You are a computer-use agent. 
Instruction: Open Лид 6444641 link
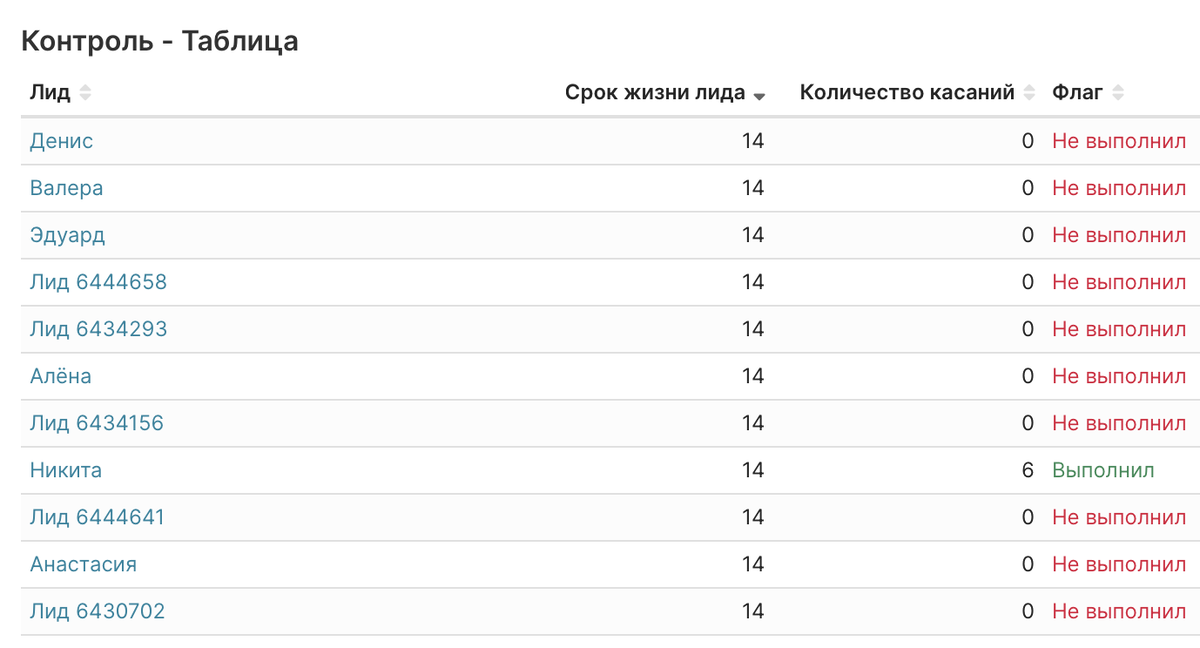click(x=97, y=517)
